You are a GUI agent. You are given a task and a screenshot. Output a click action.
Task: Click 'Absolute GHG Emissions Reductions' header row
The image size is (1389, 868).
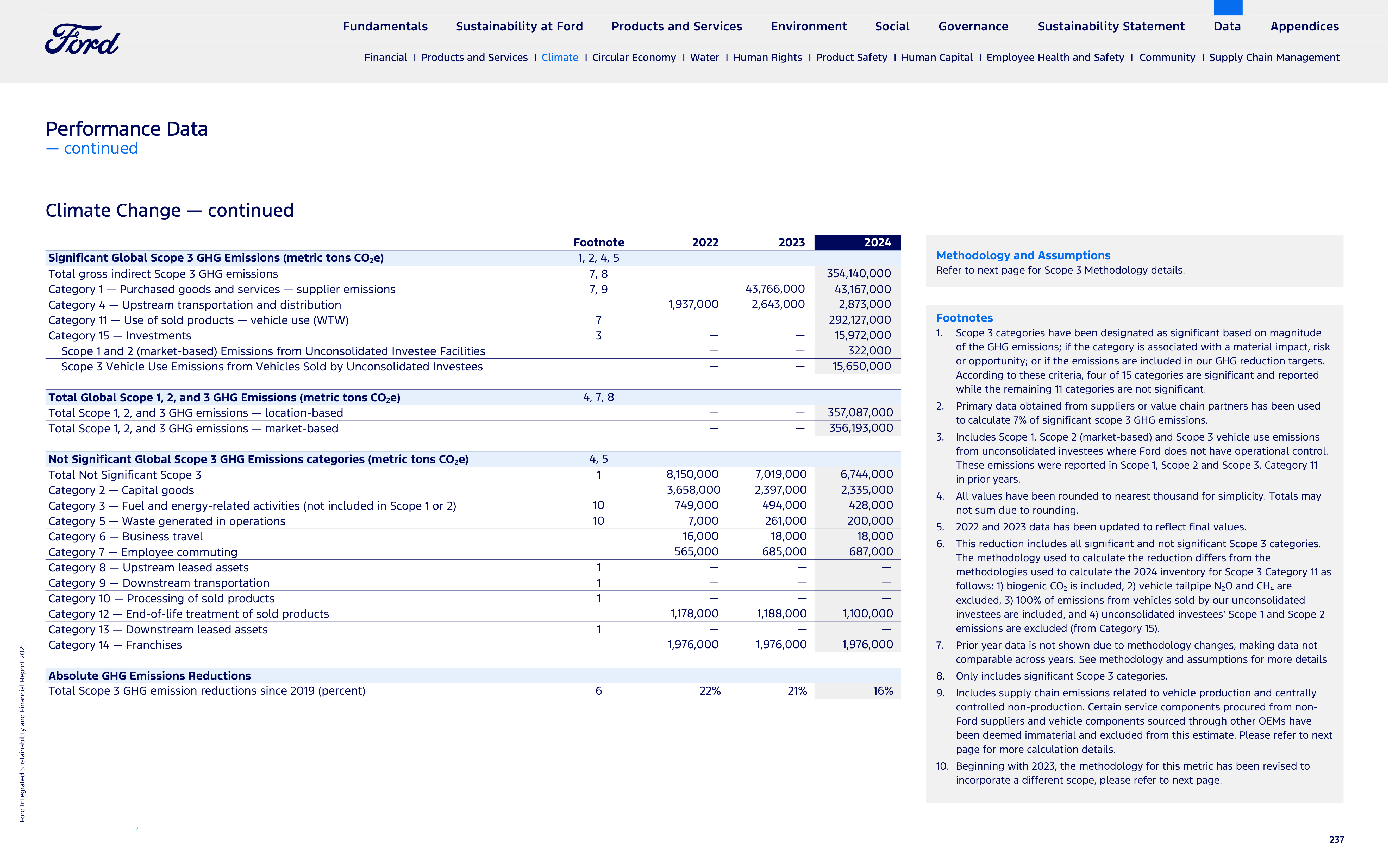point(473,676)
